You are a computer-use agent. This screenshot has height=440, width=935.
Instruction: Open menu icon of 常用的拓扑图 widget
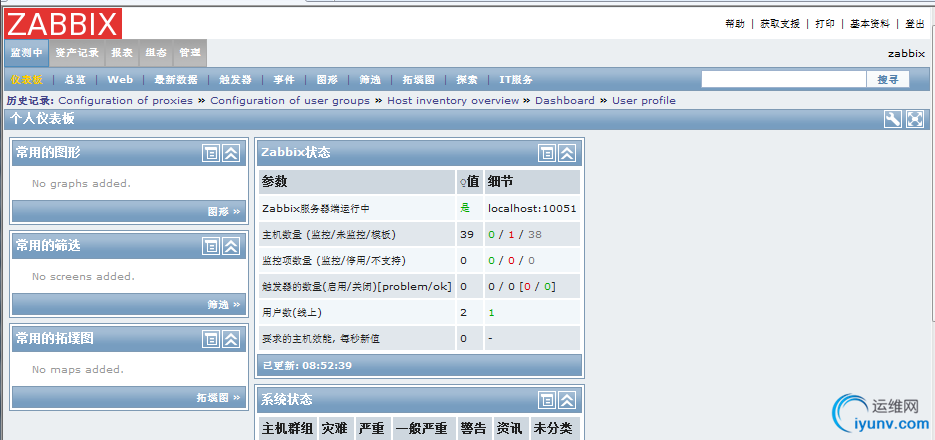210,339
